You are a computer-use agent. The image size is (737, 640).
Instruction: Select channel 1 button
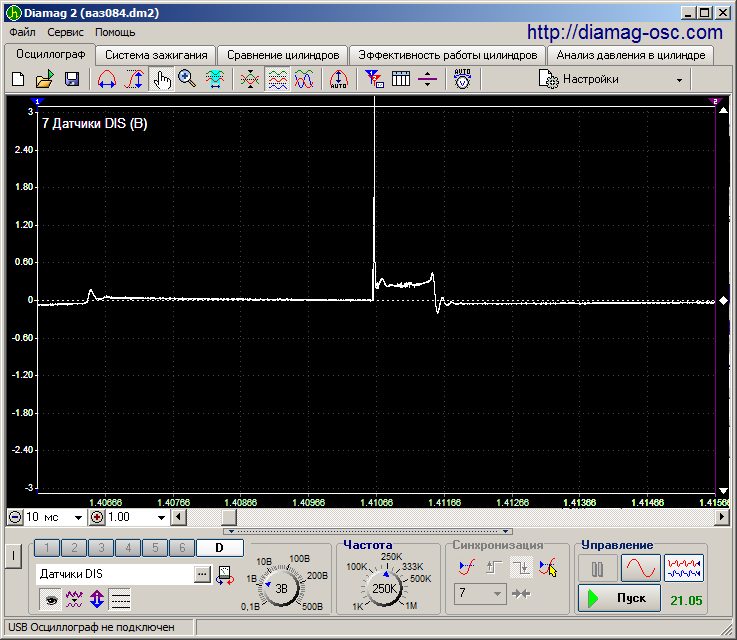pyautogui.click(x=47, y=548)
